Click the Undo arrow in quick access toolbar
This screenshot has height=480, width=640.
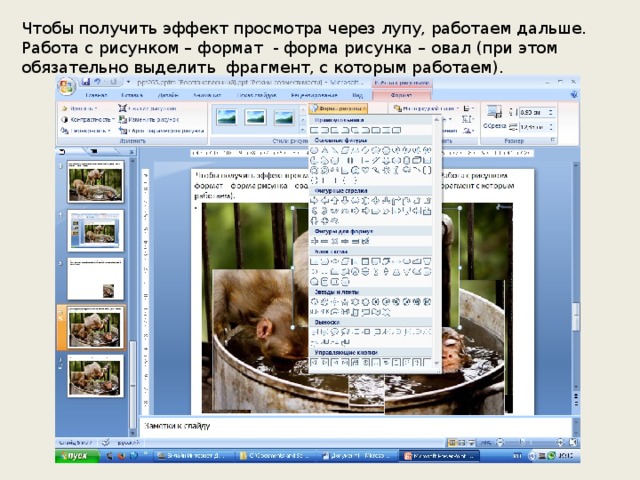pyautogui.click(x=98, y=82)
